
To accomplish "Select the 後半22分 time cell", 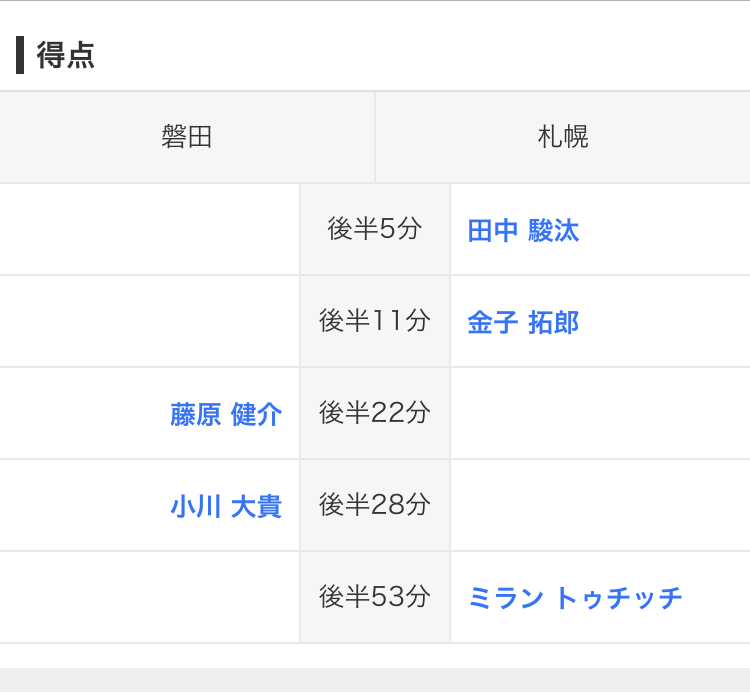I will coord(375,413).
